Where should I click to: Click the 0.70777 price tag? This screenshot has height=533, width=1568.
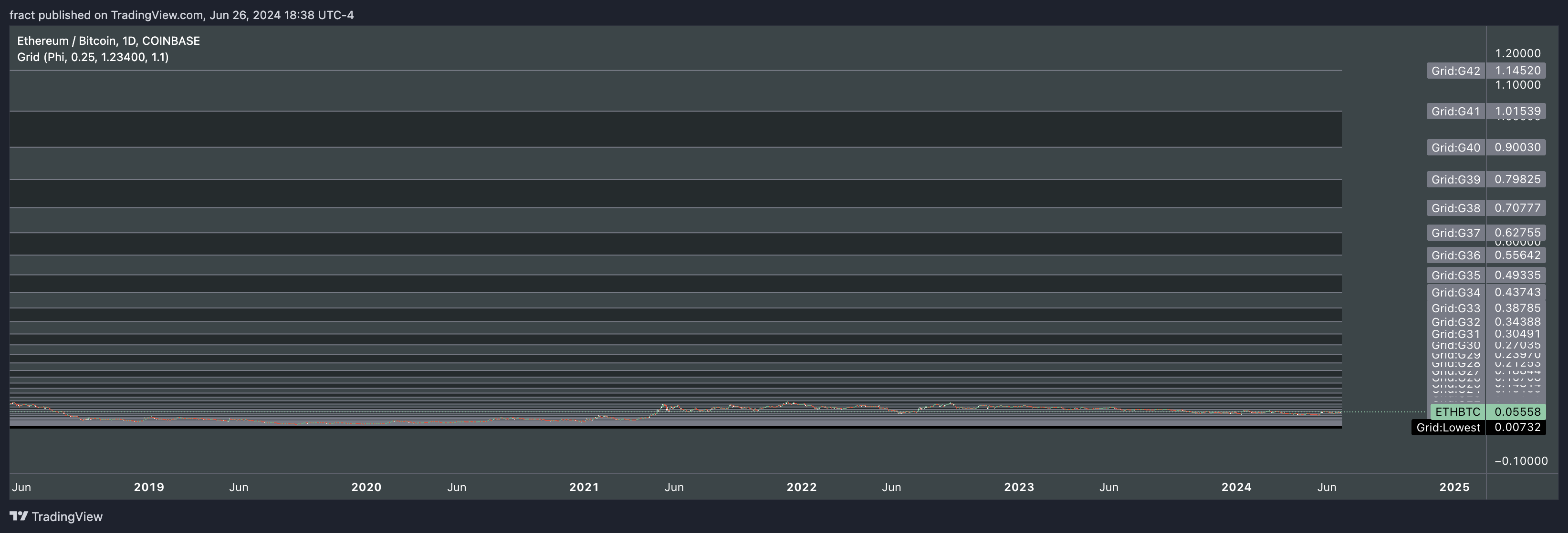point(1517,208)
